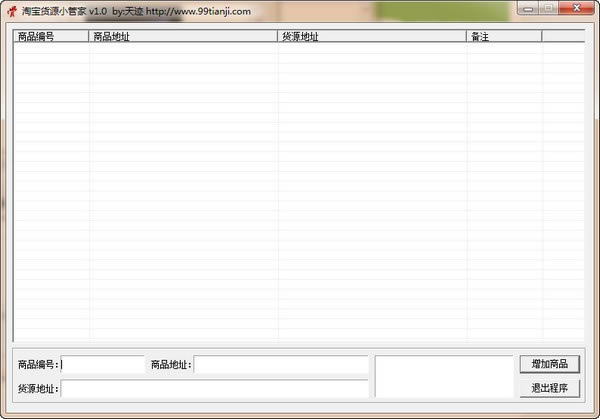Click the 退出程序 button
This screenshot has width=600, height=419.
click(x=549, y=388)
